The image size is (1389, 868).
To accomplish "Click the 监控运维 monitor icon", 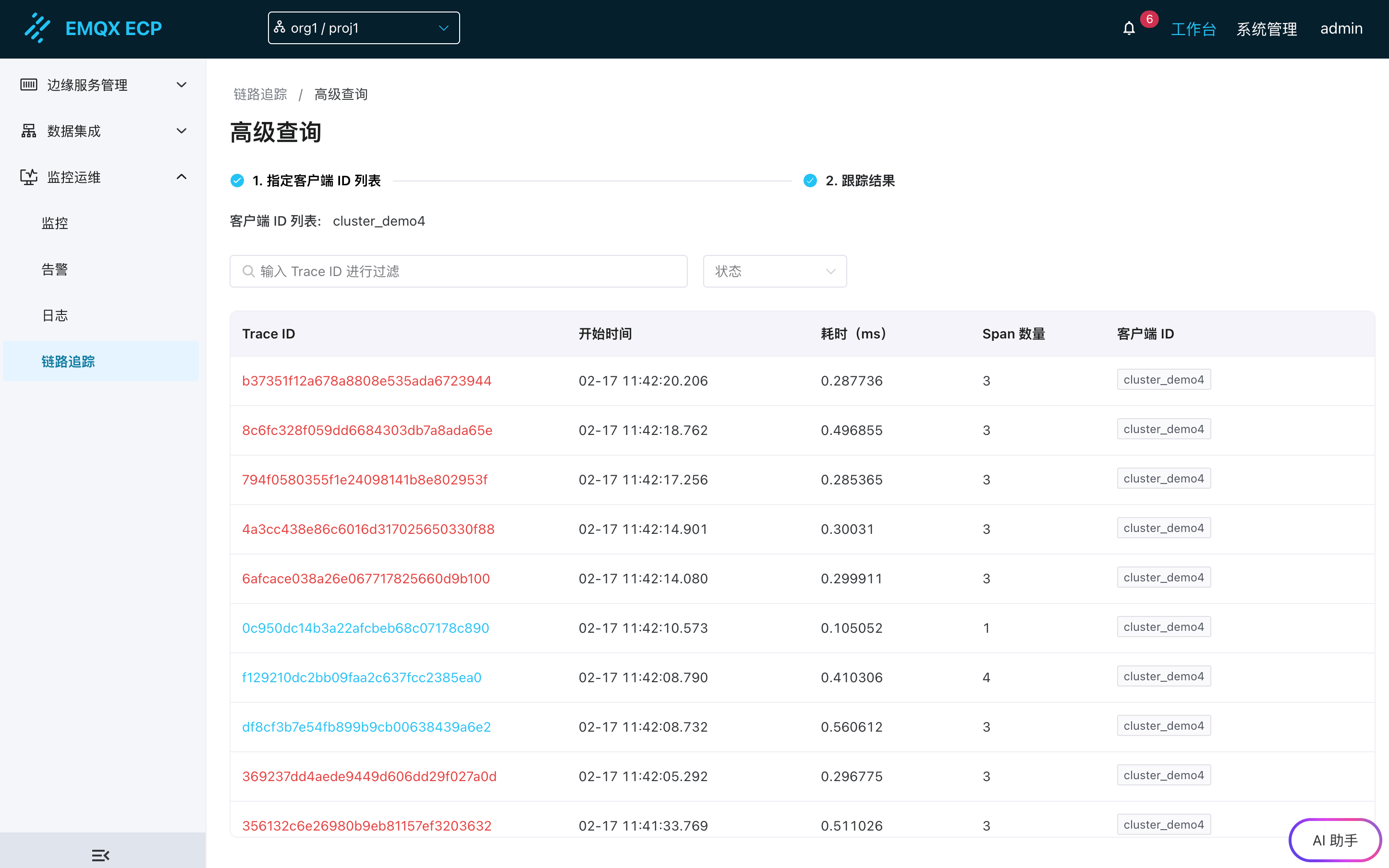I will coord(28,177).
